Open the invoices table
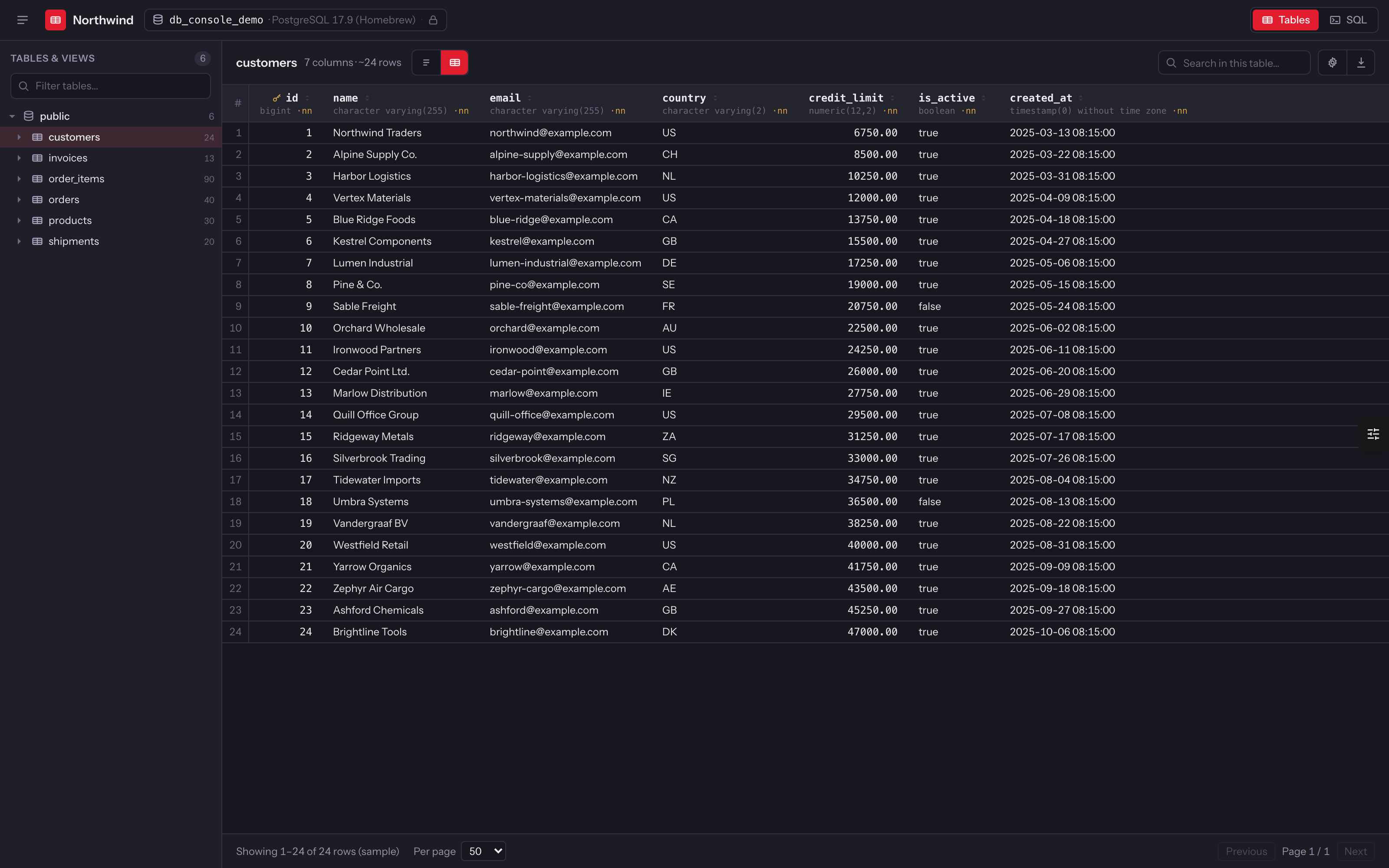 click(111, 158)
